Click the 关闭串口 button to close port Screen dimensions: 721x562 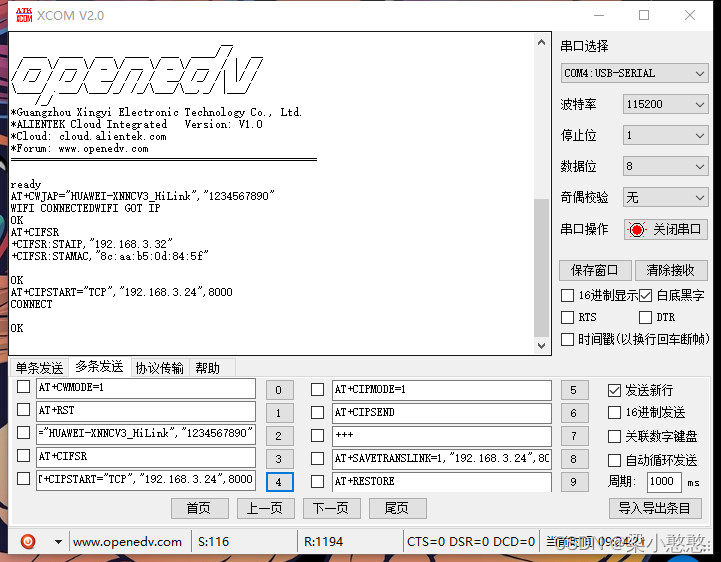[x=666, y=229]
